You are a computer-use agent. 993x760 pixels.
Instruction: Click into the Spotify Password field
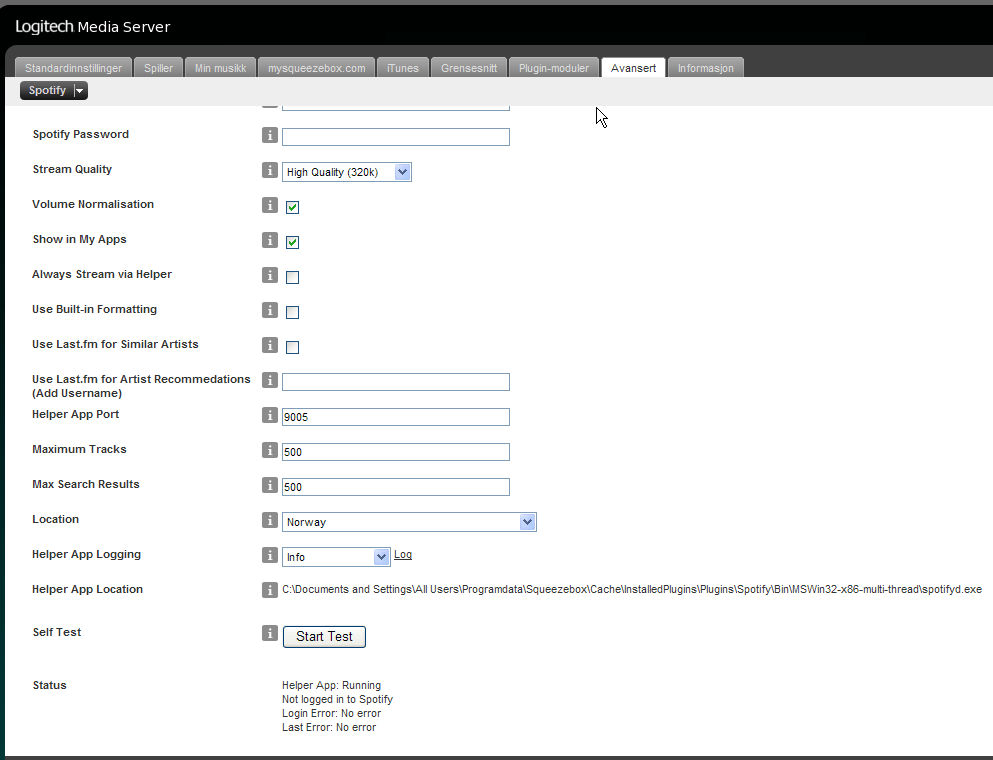[396, 137]
